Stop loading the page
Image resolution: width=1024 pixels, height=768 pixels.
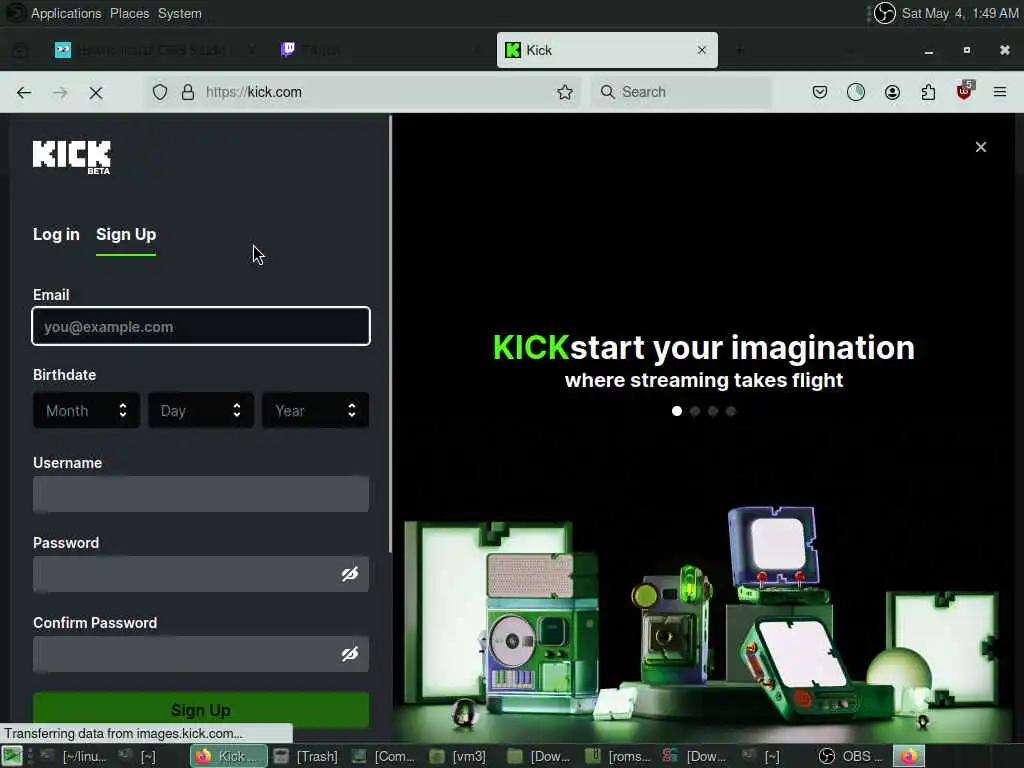tap(96, 93)
